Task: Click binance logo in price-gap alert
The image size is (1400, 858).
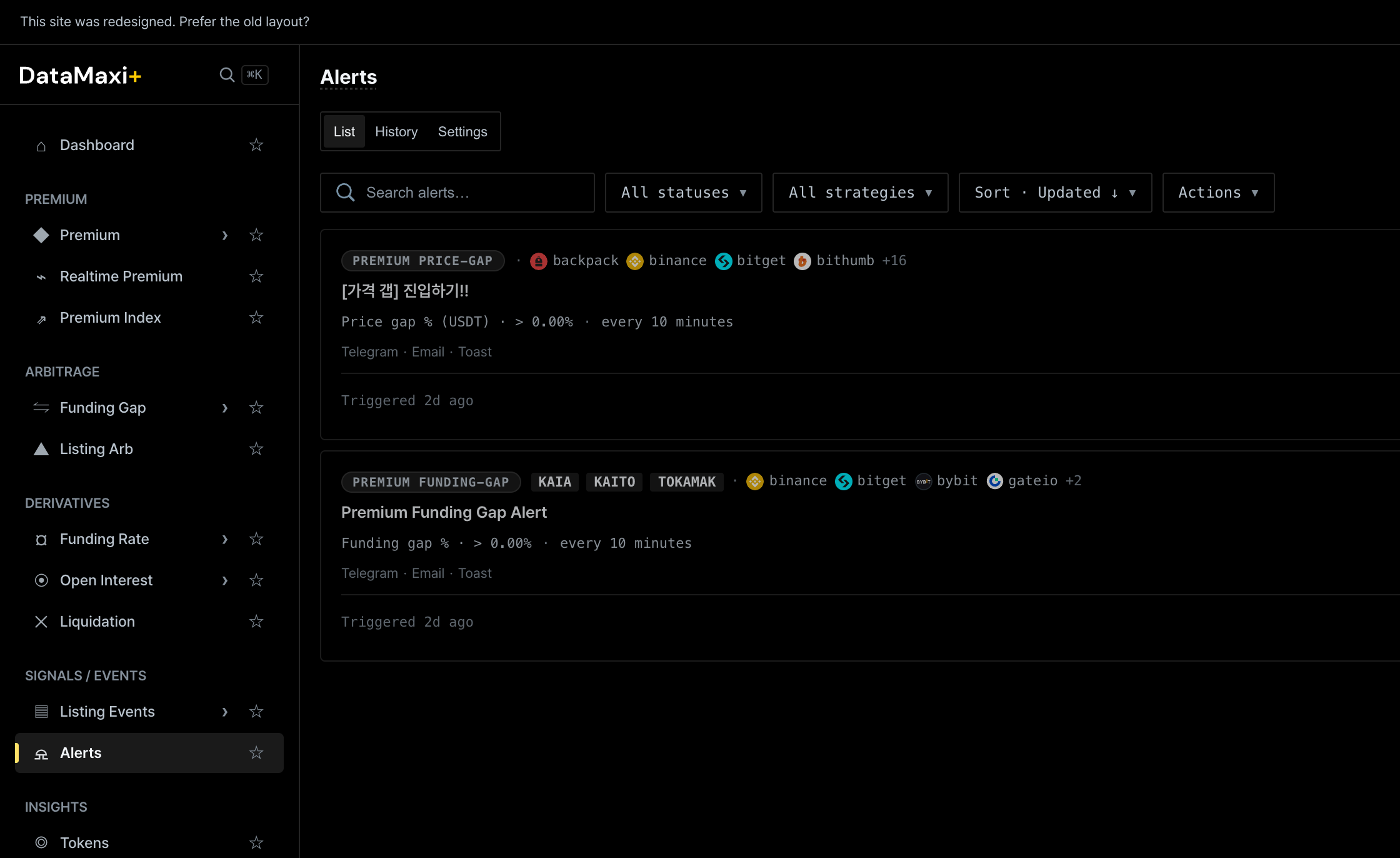Action: click(635, 261)
